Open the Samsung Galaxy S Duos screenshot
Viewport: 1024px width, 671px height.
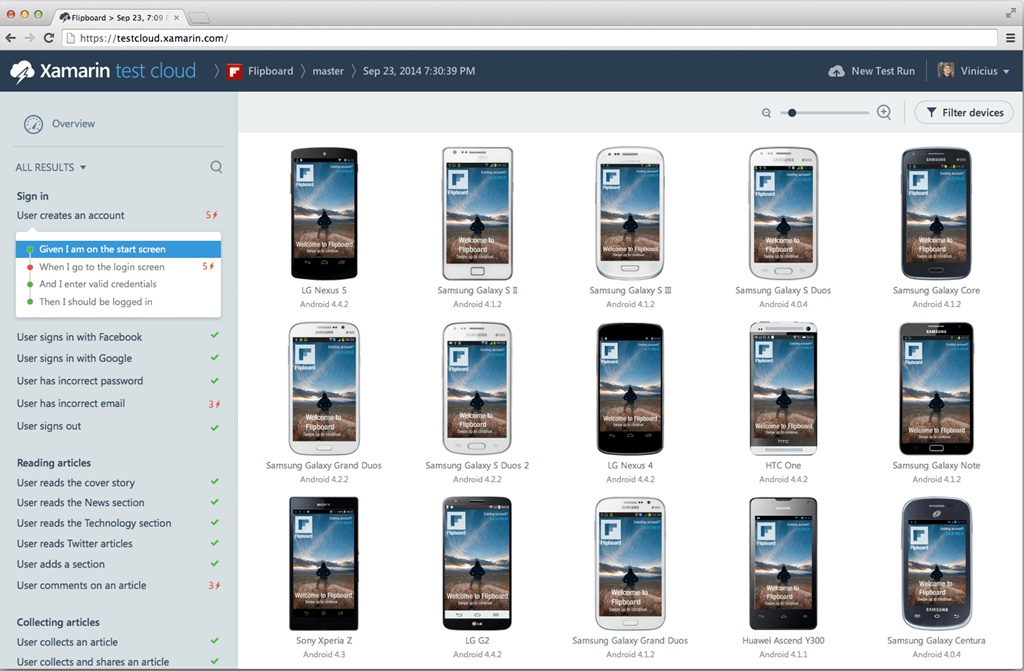click(x=784, y=214)
